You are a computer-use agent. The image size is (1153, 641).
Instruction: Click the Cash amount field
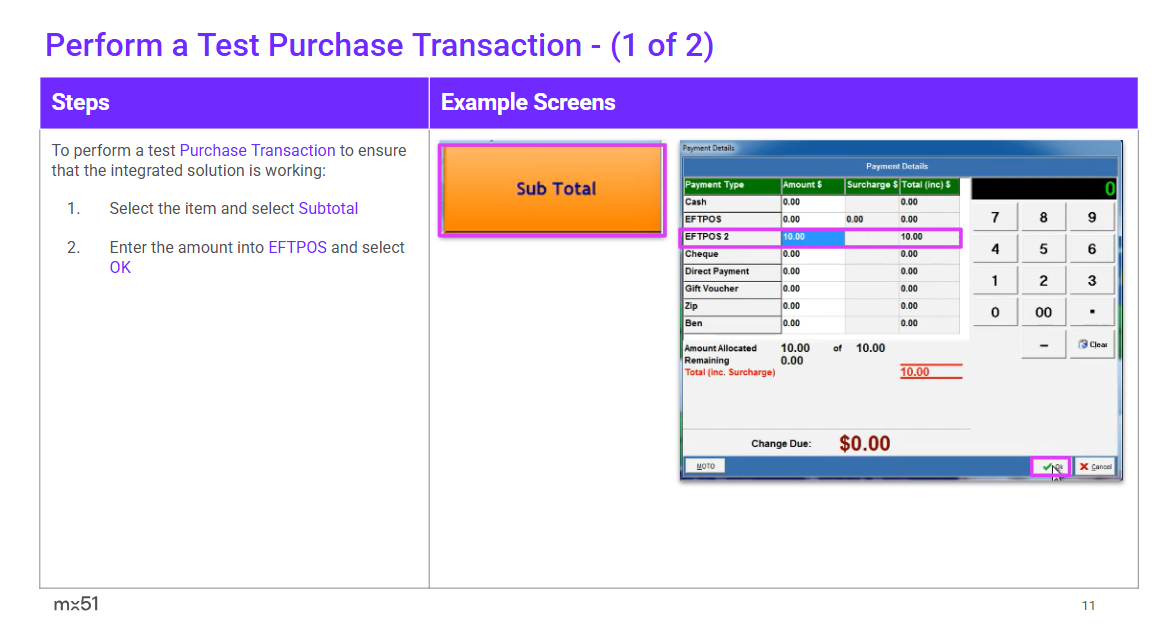(812, 202)
